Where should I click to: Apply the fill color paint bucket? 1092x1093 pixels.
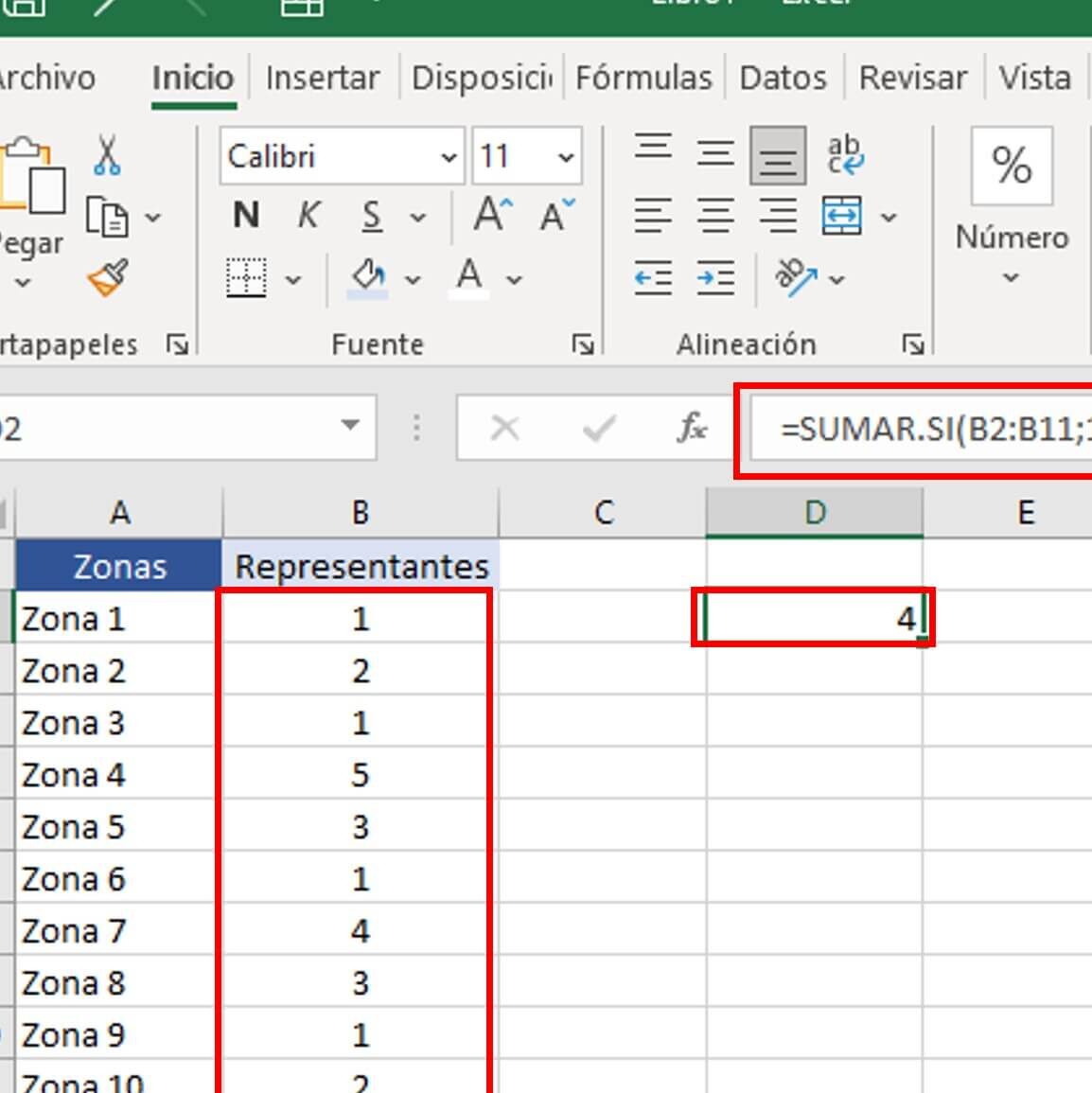368,278
